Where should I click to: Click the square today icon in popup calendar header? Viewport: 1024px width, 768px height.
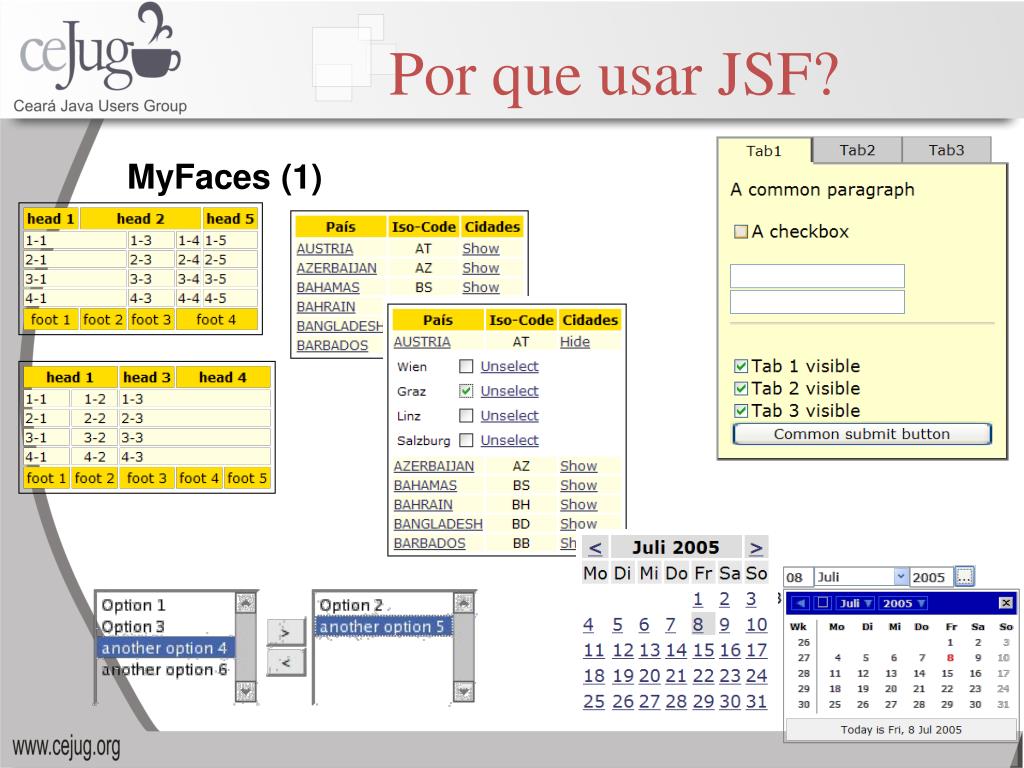(x=823, y=603)
